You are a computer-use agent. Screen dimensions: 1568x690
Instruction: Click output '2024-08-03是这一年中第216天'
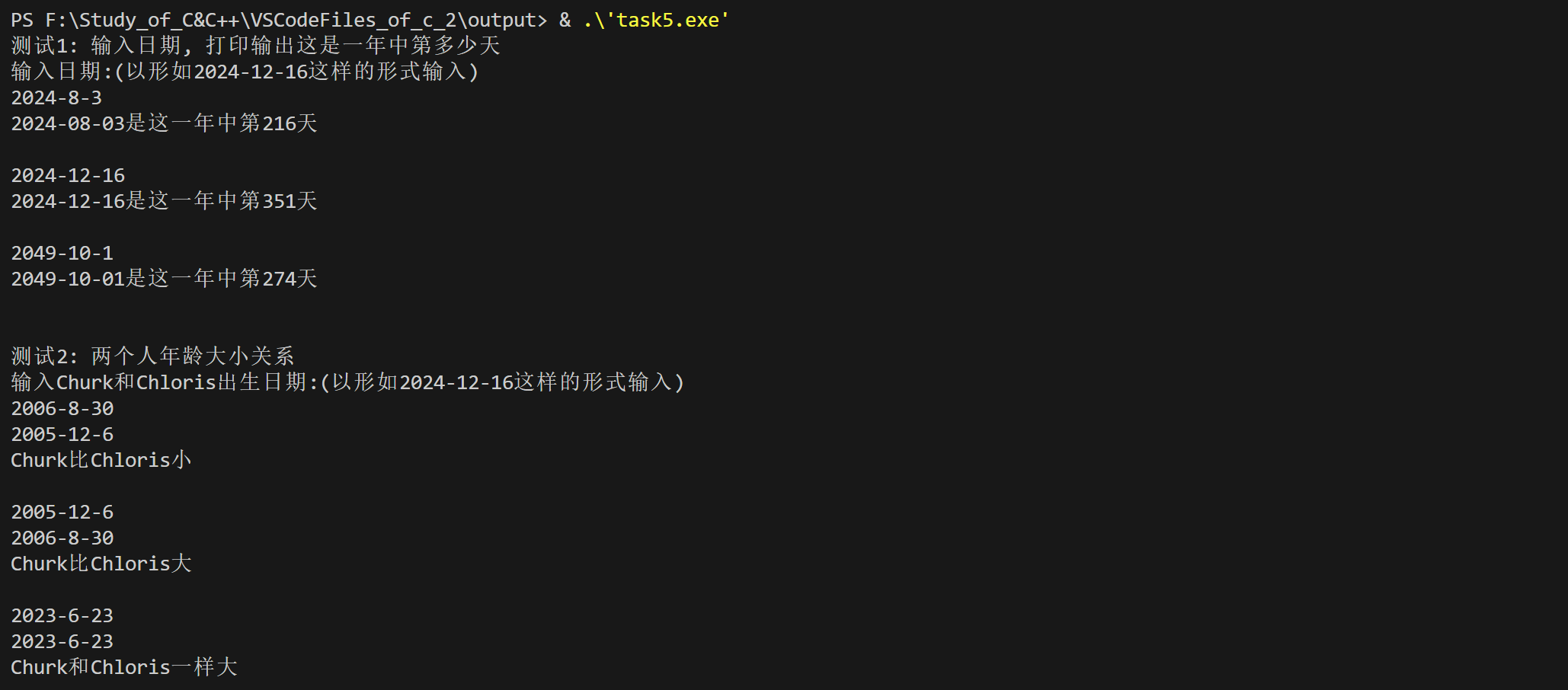coord(164,123)
